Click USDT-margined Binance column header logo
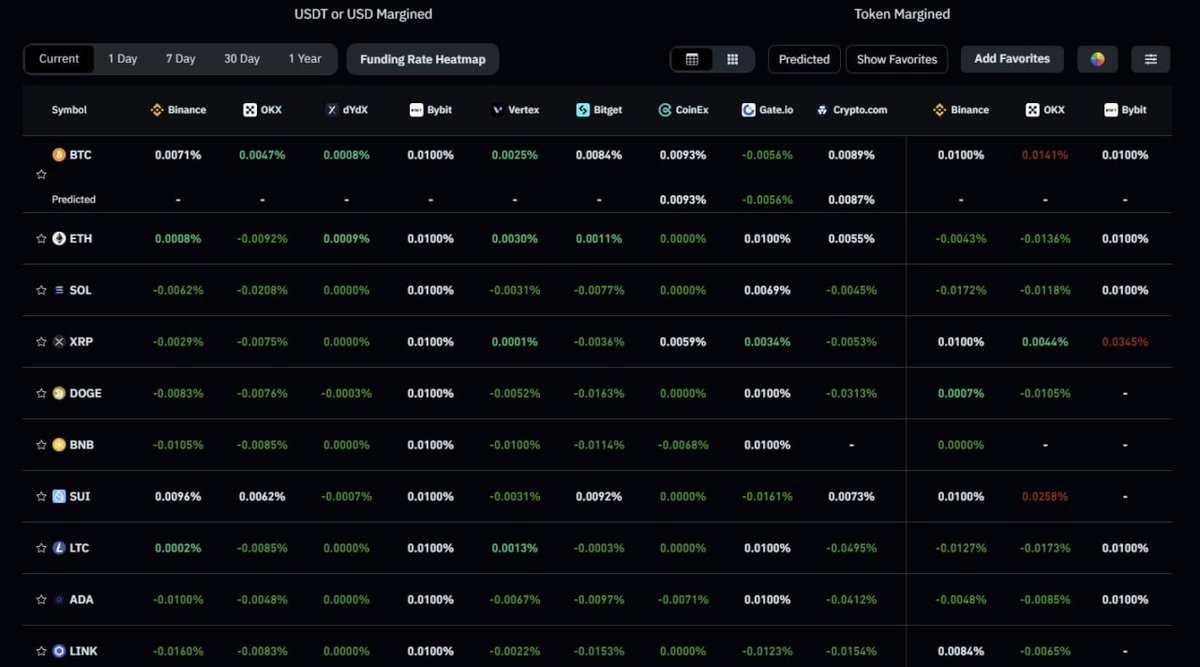This screenshot has height=667, width=1200. [157, 110]
